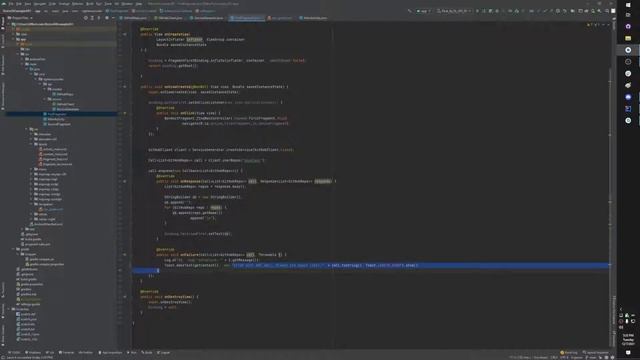The image size is (640, 360).
Task: Open the Terminal tool window
Action: tap(67, 353)
